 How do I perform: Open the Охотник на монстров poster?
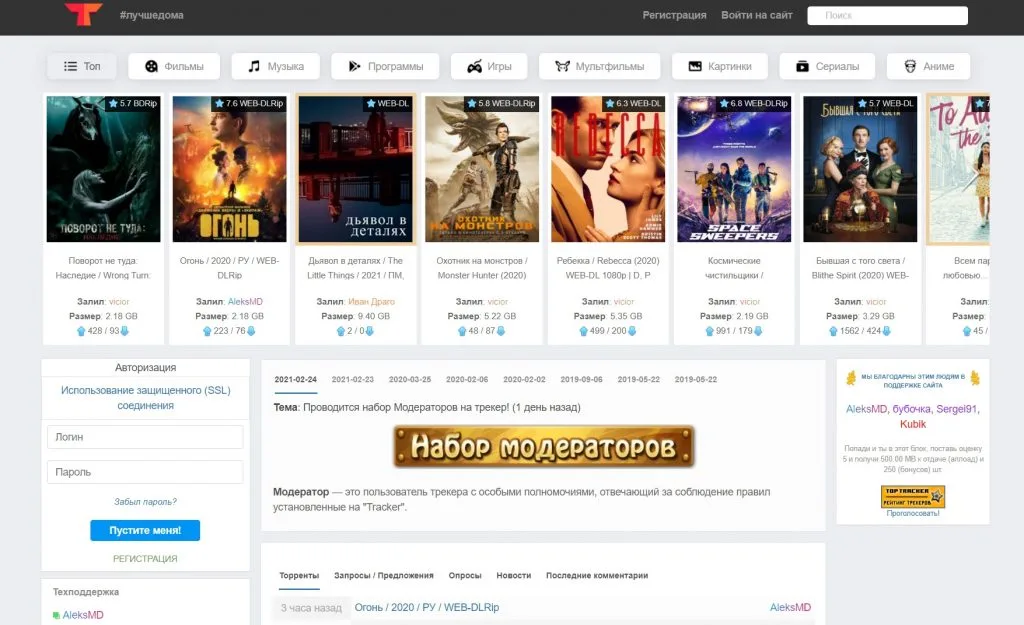[482, 169]
